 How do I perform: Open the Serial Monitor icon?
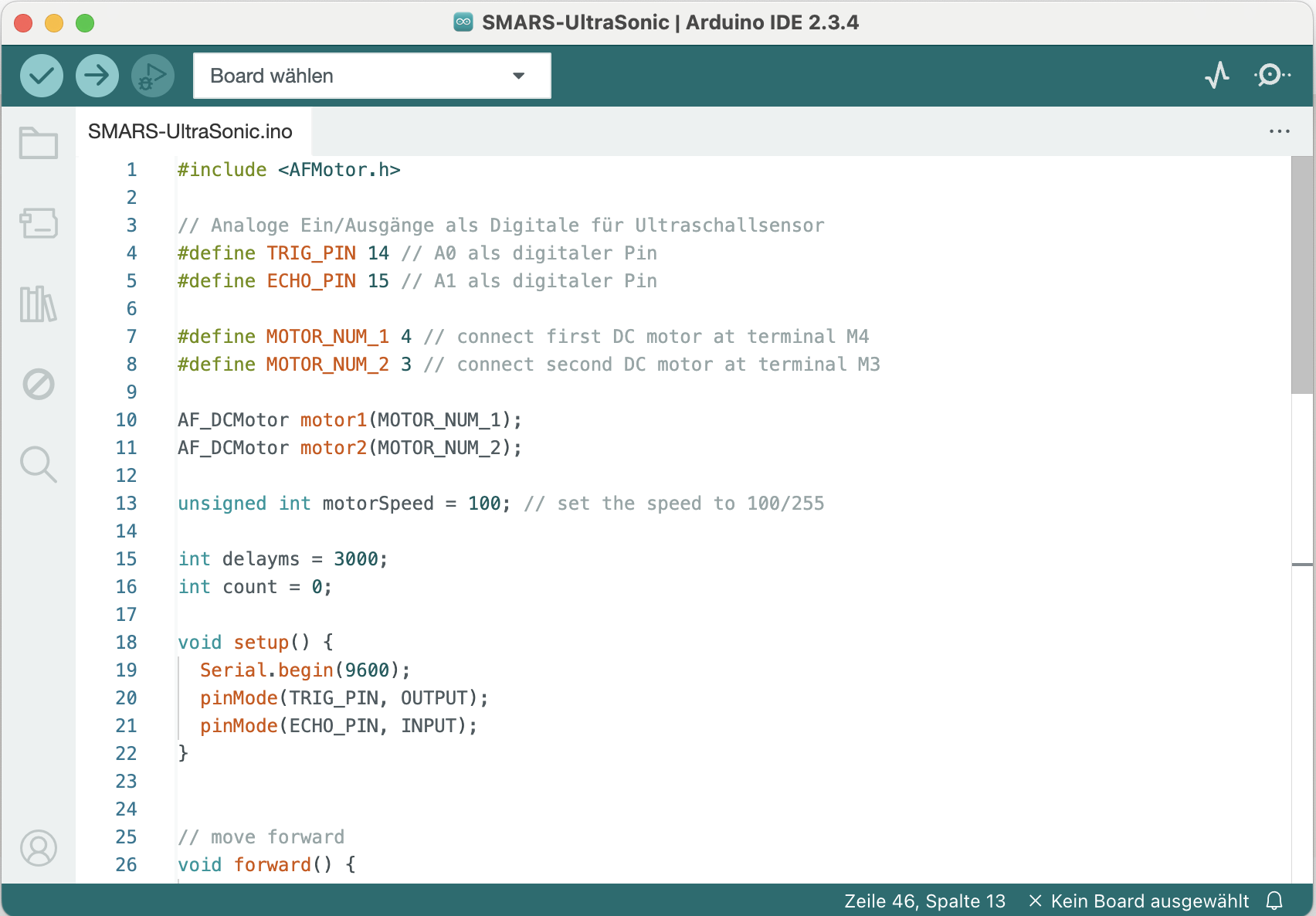click(1272, 75)
